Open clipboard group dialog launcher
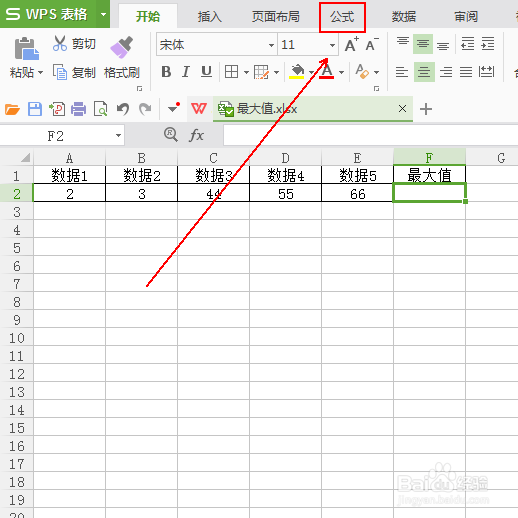Image resolution: width=518 pixels, height=518 pixels. [x=139, y=88]
